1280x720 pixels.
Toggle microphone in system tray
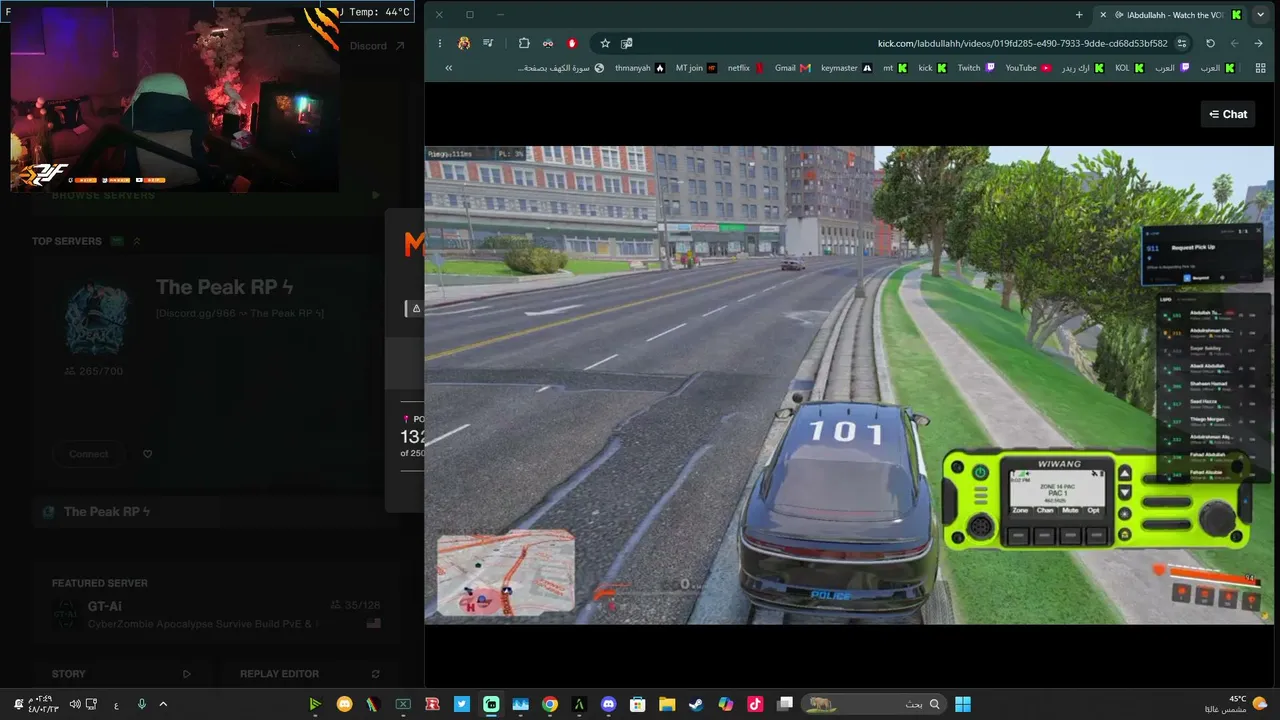pyautogui.click(x=141, y=704)
